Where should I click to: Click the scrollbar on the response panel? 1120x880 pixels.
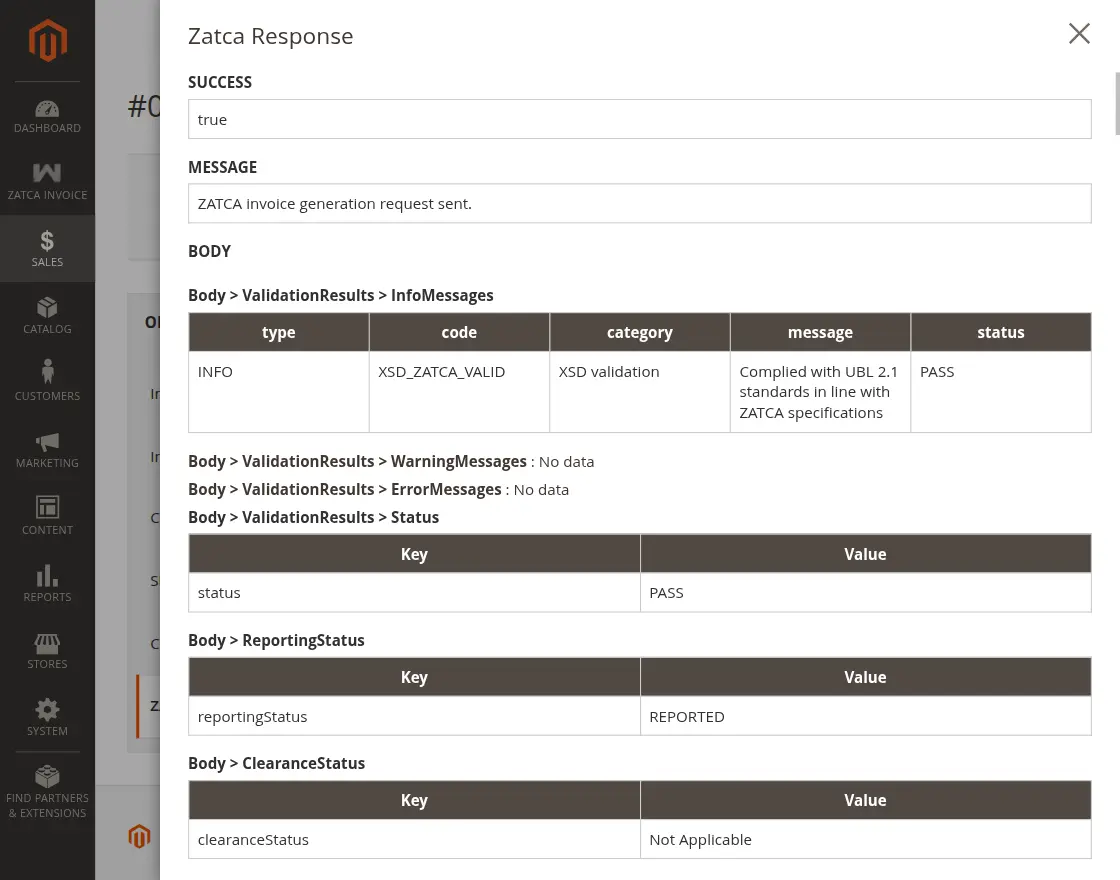tap(1117, 103)
